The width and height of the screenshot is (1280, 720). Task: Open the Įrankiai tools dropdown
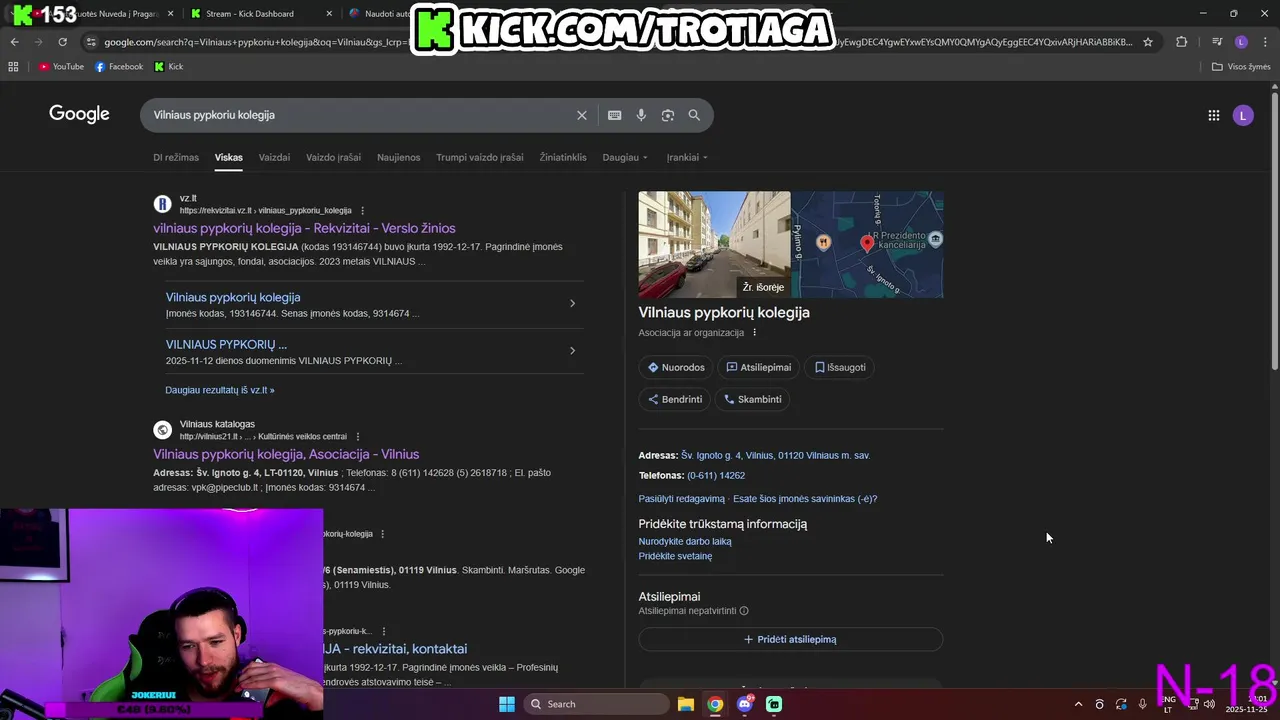[687, 157]
